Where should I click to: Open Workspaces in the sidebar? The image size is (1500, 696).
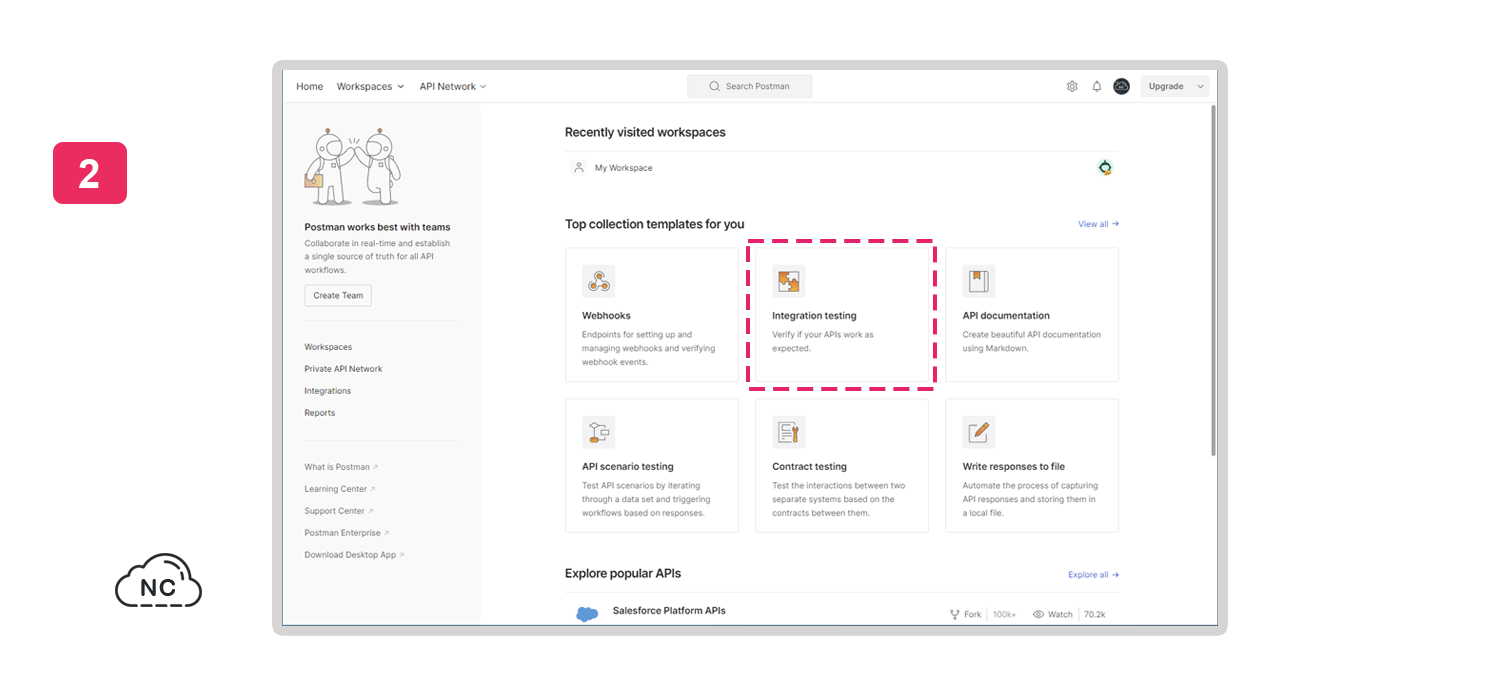pyautogui.click(x=328, y=347)
